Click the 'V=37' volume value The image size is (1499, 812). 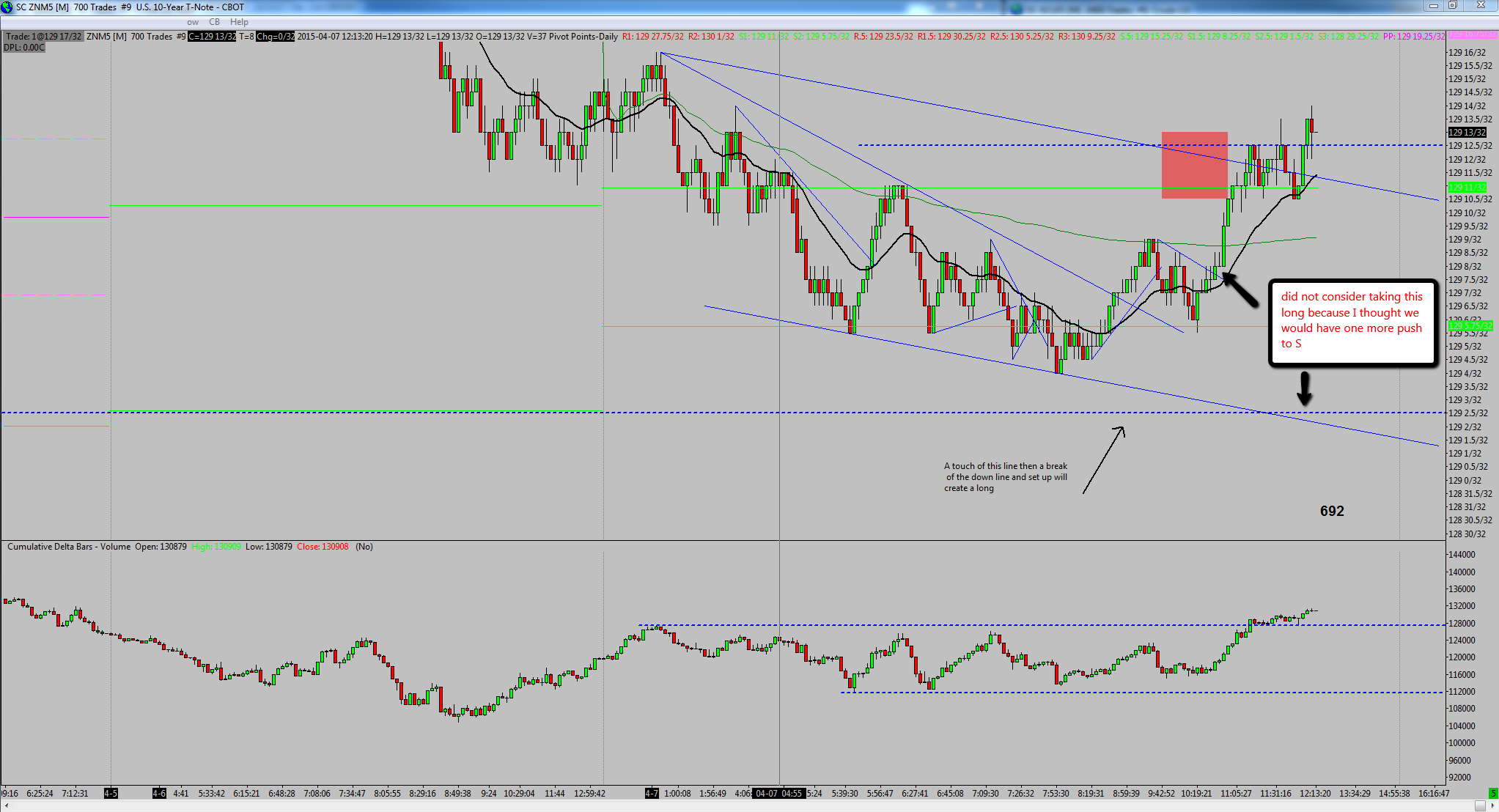(x=537, y=37)
